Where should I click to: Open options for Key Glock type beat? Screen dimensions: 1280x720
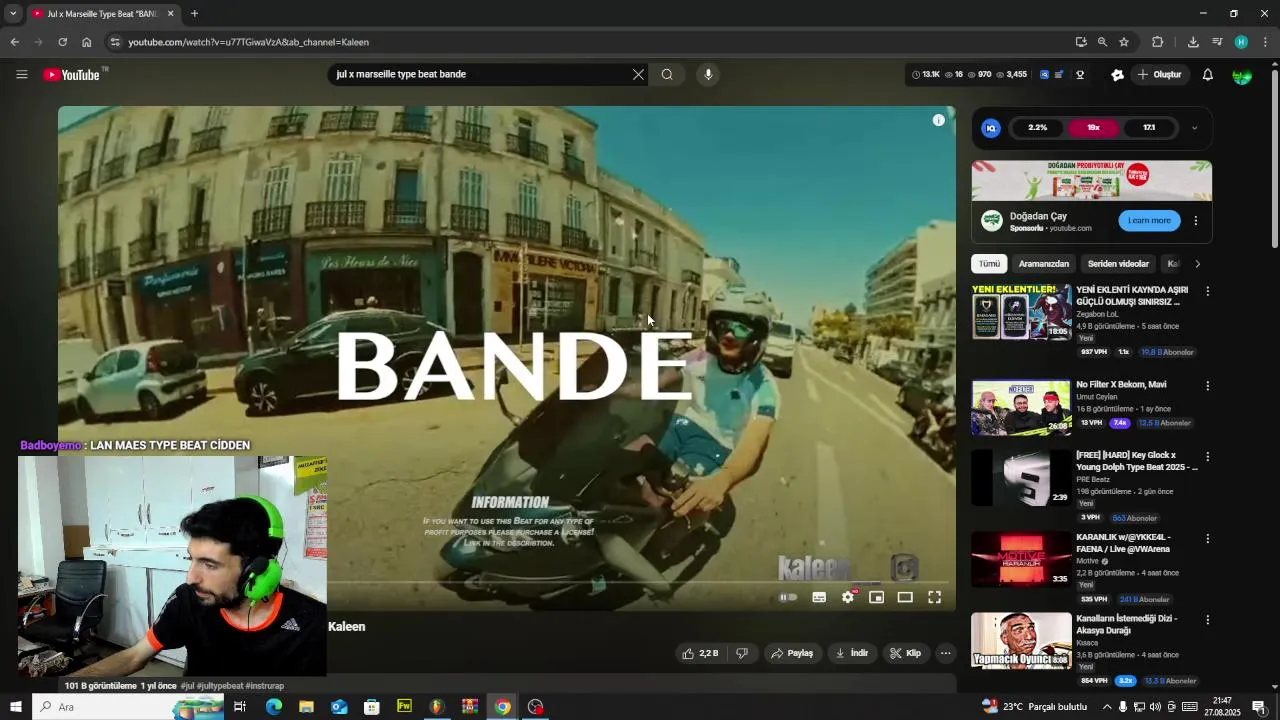(1207, 457)
